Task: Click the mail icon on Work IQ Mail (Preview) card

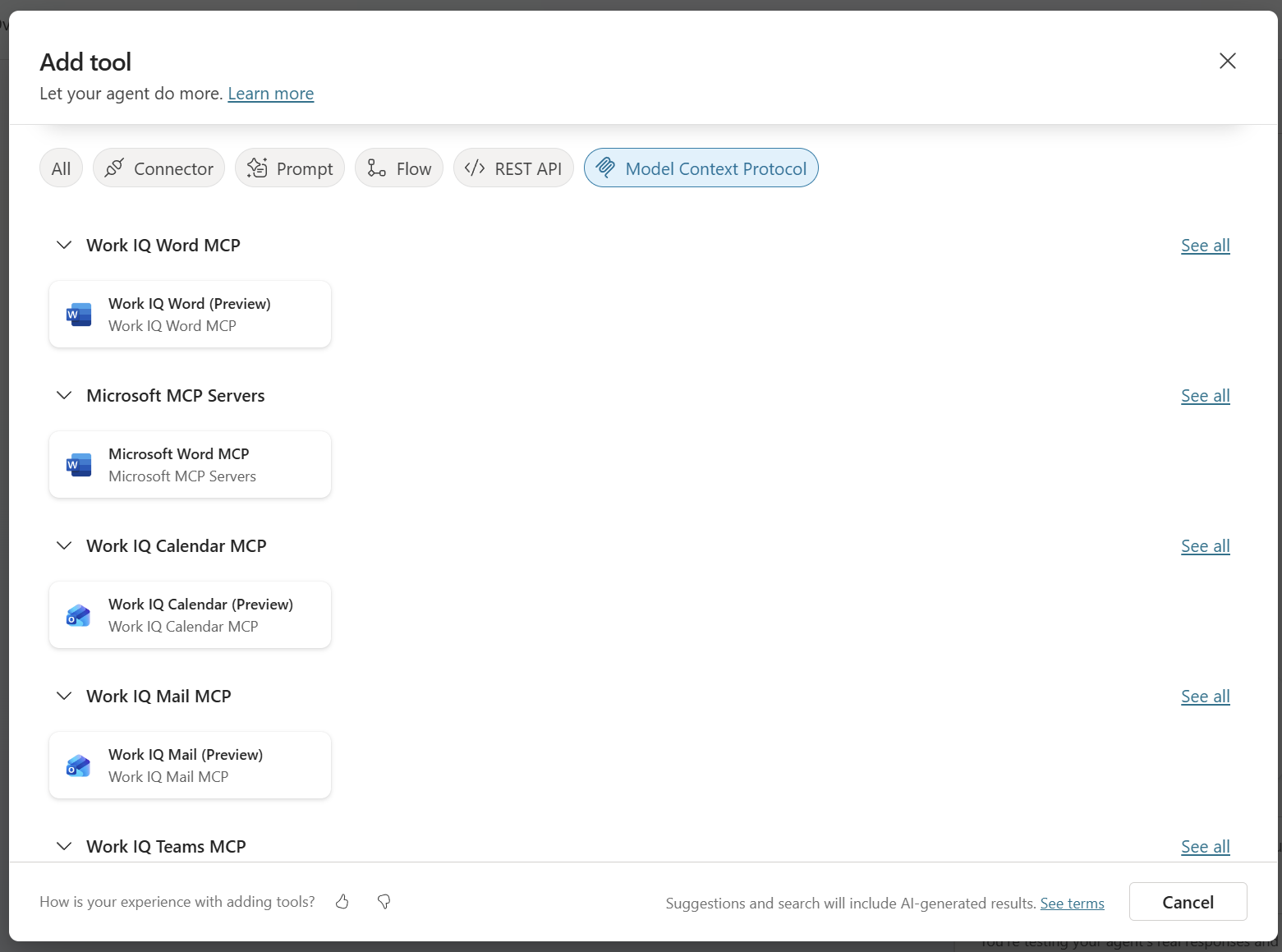Action: point(78,765)
